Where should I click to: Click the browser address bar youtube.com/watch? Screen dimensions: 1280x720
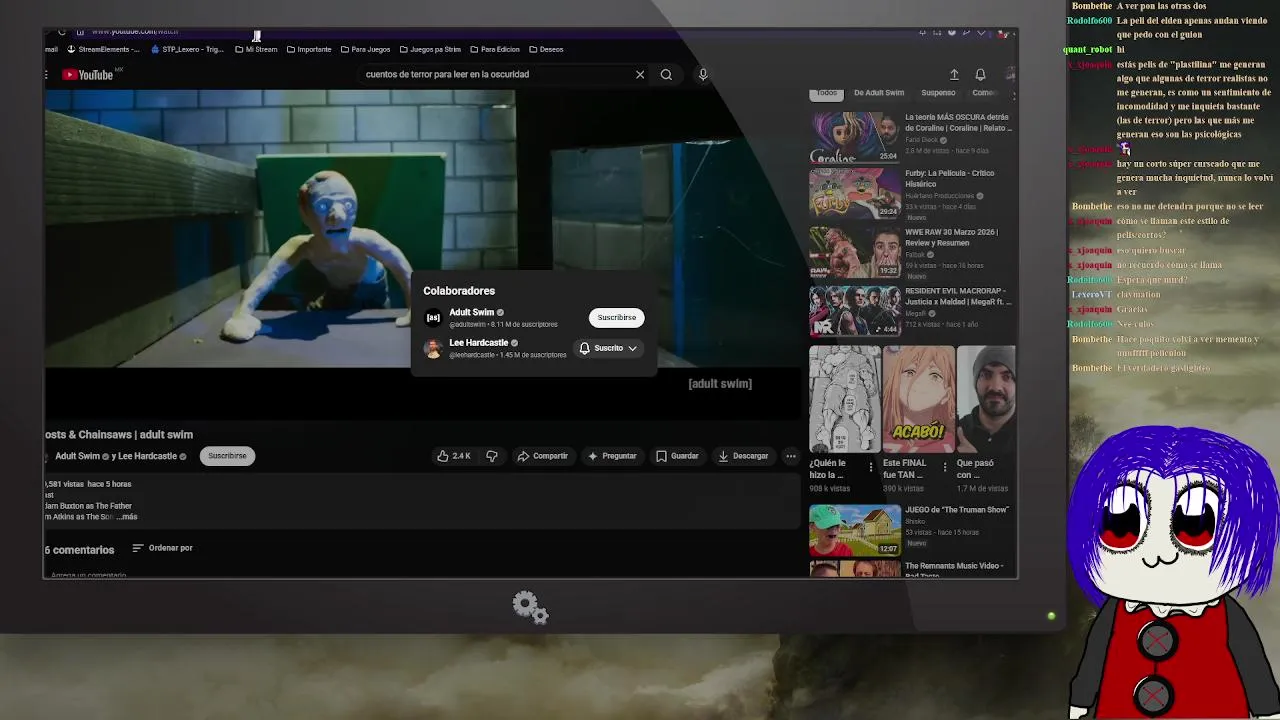(x=135, y=31)
